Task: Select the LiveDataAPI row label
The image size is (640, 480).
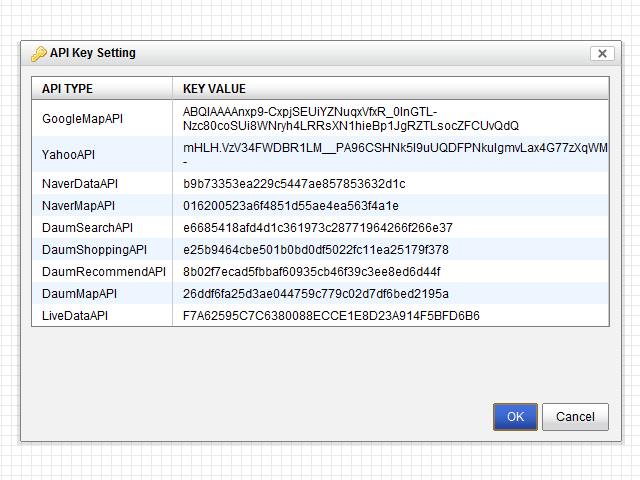Action: click(x=75, y=316)
